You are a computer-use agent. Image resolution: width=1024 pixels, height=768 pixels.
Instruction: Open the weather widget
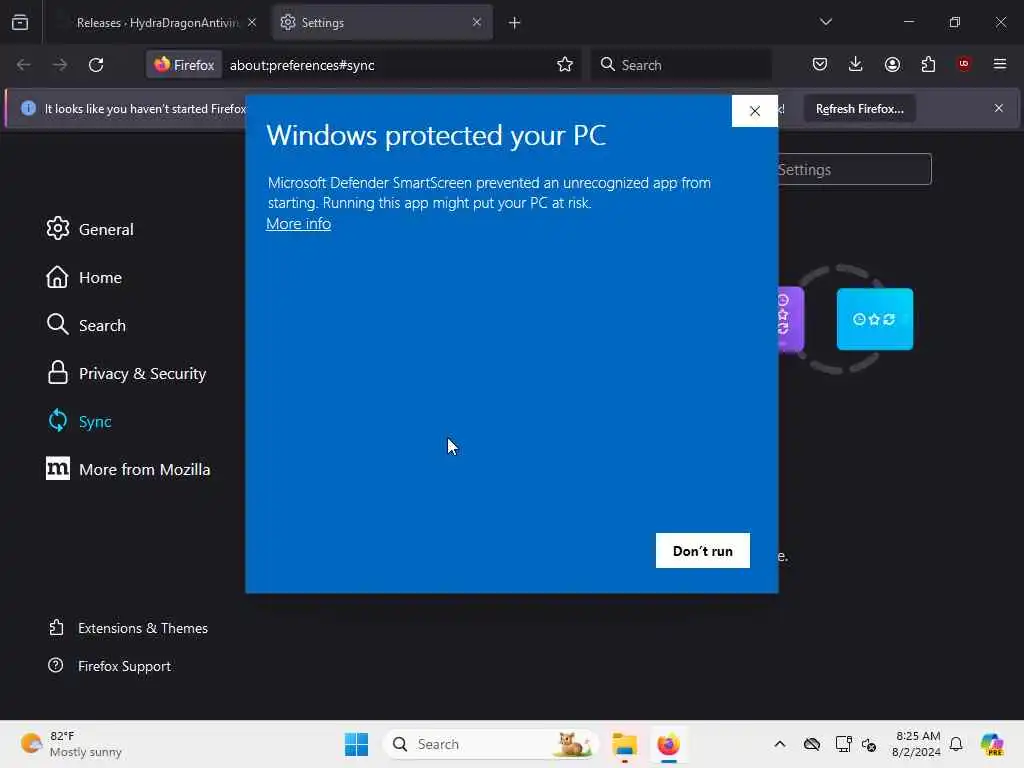click(x=71, y=744)
